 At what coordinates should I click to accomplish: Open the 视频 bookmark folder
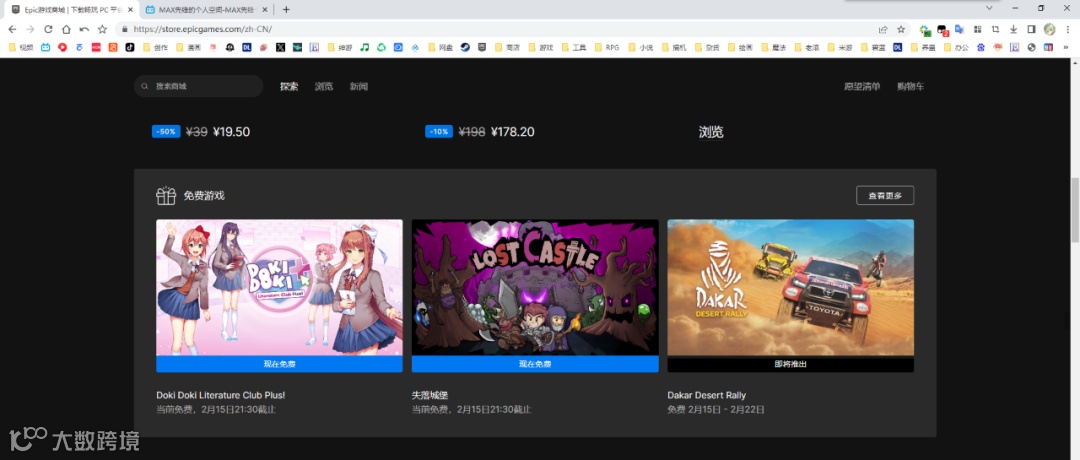coord(21,48)
